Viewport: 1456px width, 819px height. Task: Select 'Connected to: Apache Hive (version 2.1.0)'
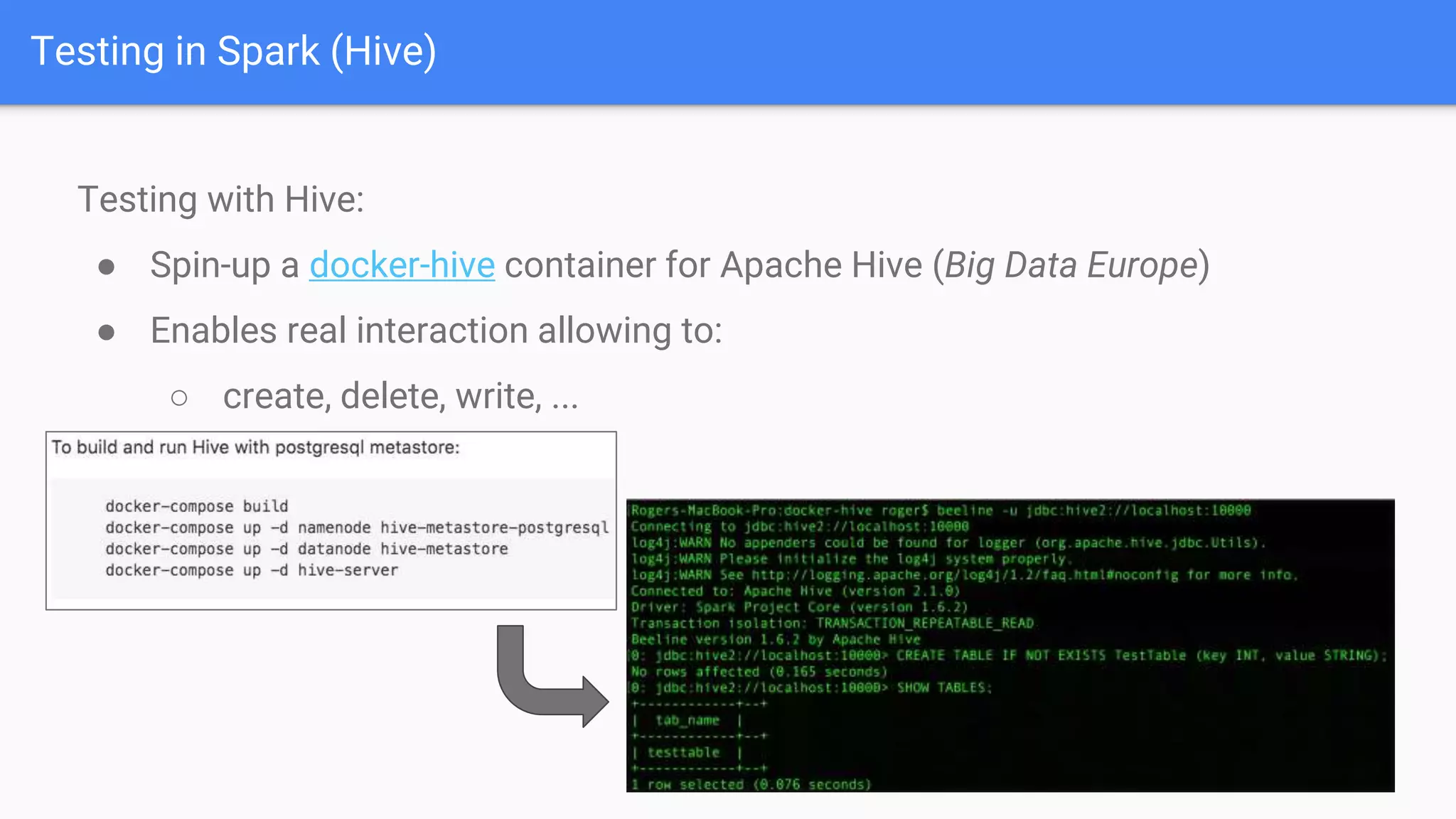796,591
